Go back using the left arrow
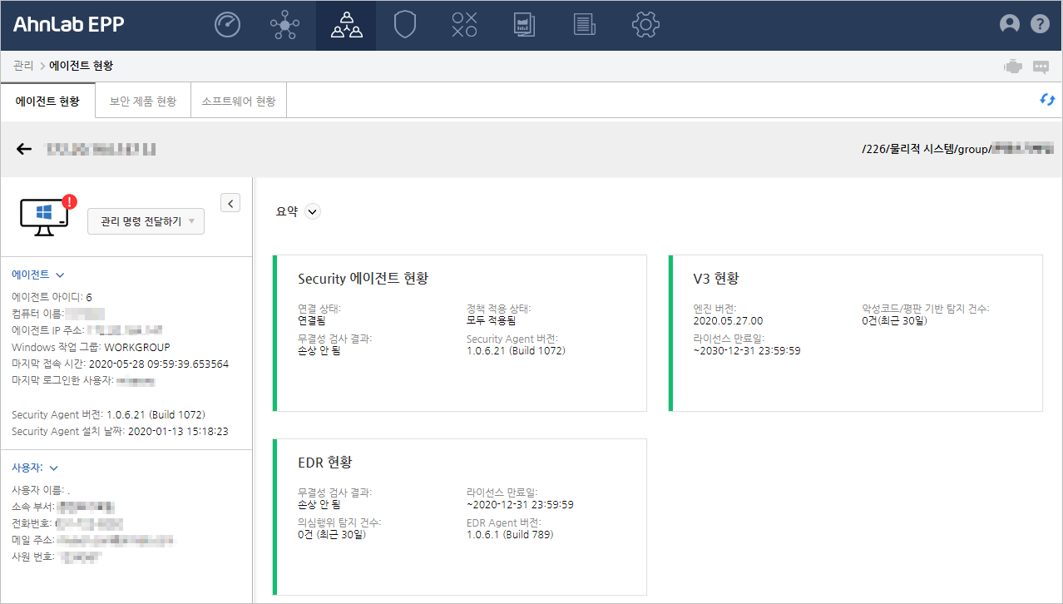 pos(24,149)
